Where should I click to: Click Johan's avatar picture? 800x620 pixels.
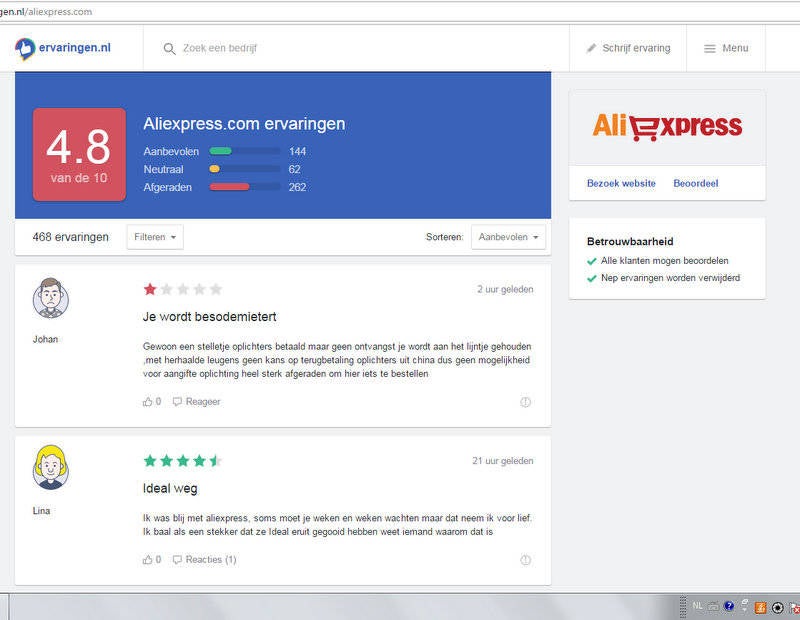51,298
